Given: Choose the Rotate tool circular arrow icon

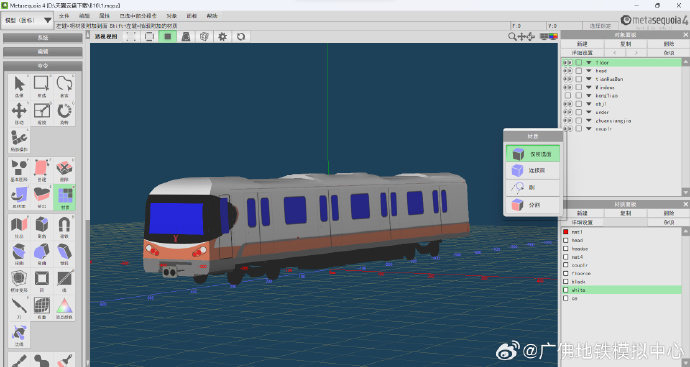Looking at the screenshot, I should 64,113.
